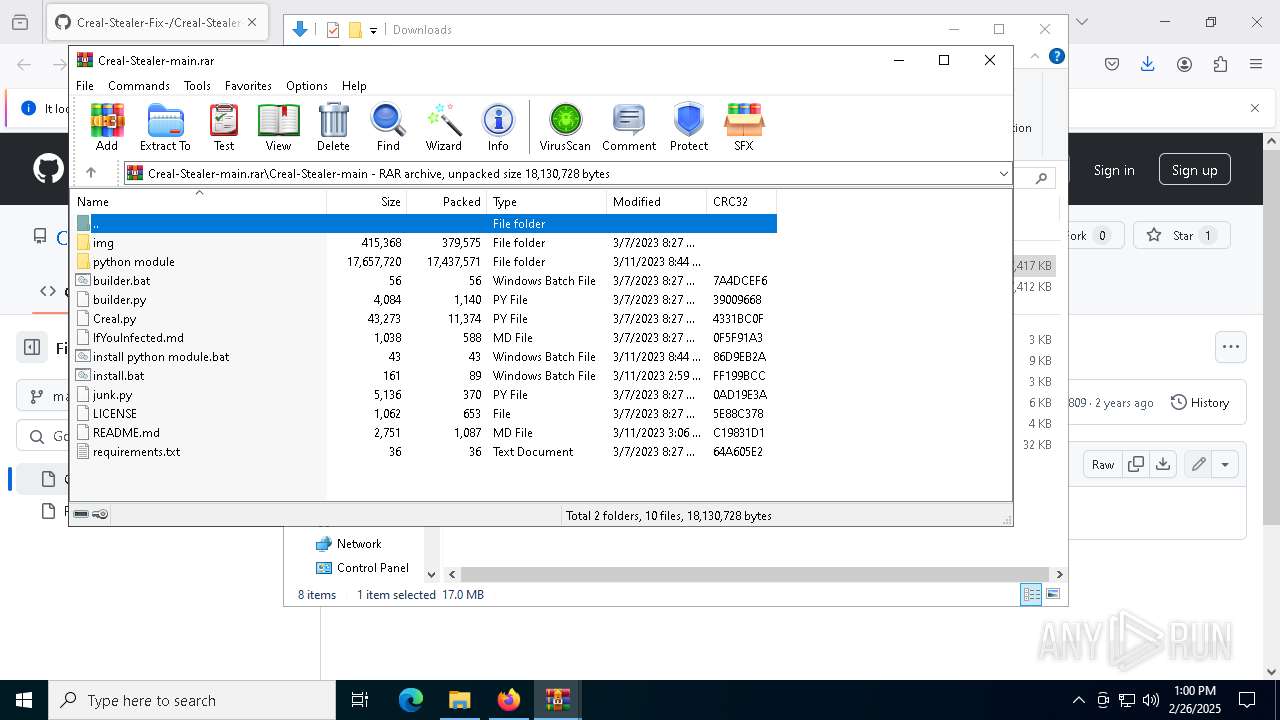1280x720 pixels.
Task: Sort by the Packed column header
Action: point(447,202)
